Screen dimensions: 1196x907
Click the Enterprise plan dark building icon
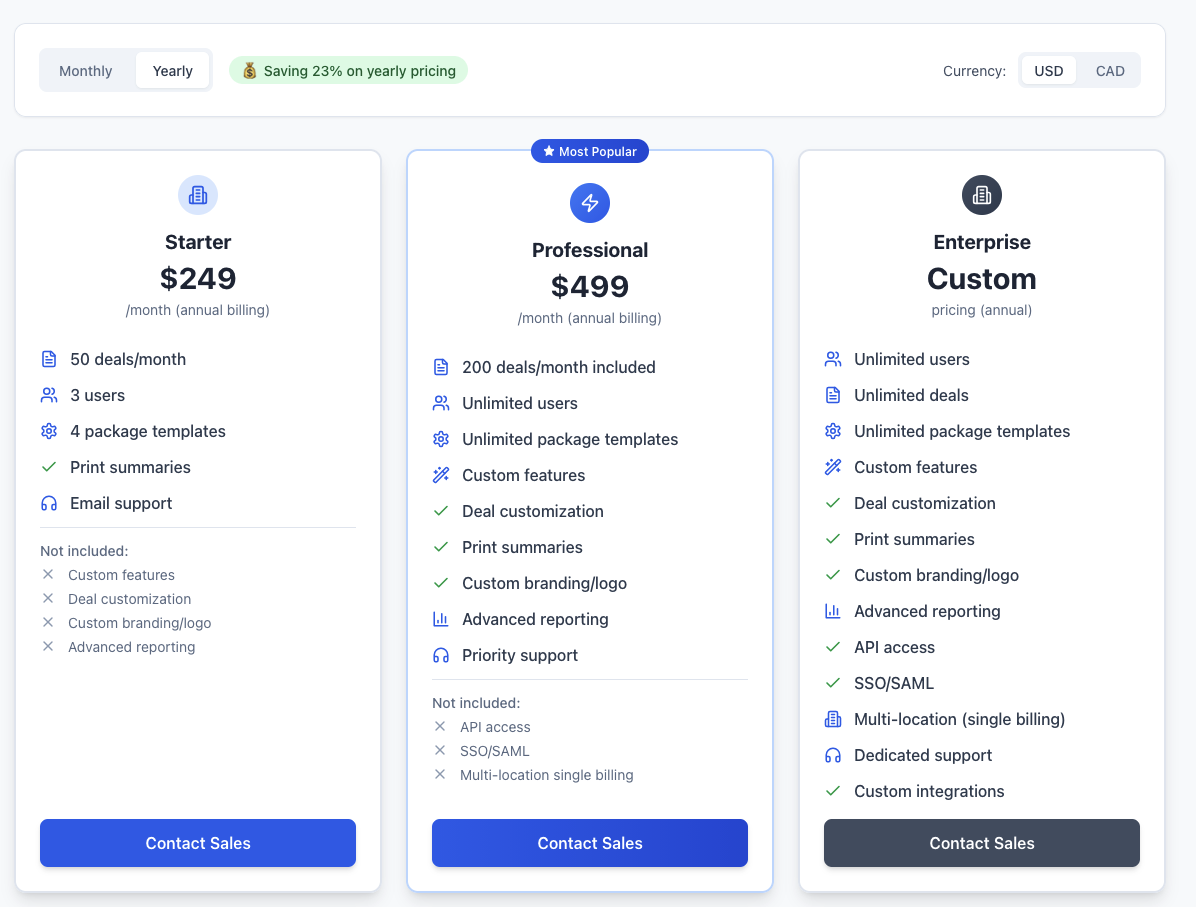point(981,195)
